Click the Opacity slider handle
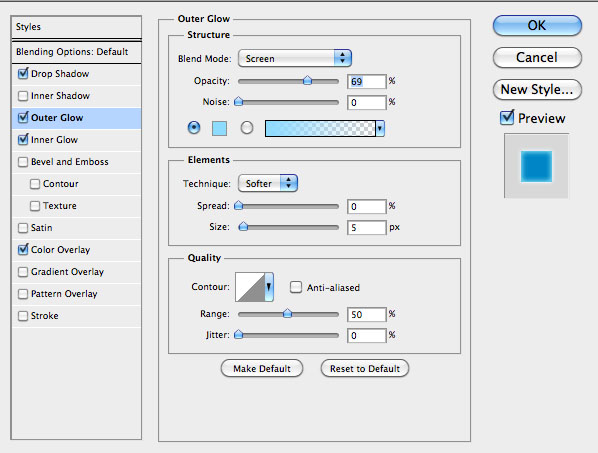The height and width of the screenshot is (453, 598). (307, 80)
